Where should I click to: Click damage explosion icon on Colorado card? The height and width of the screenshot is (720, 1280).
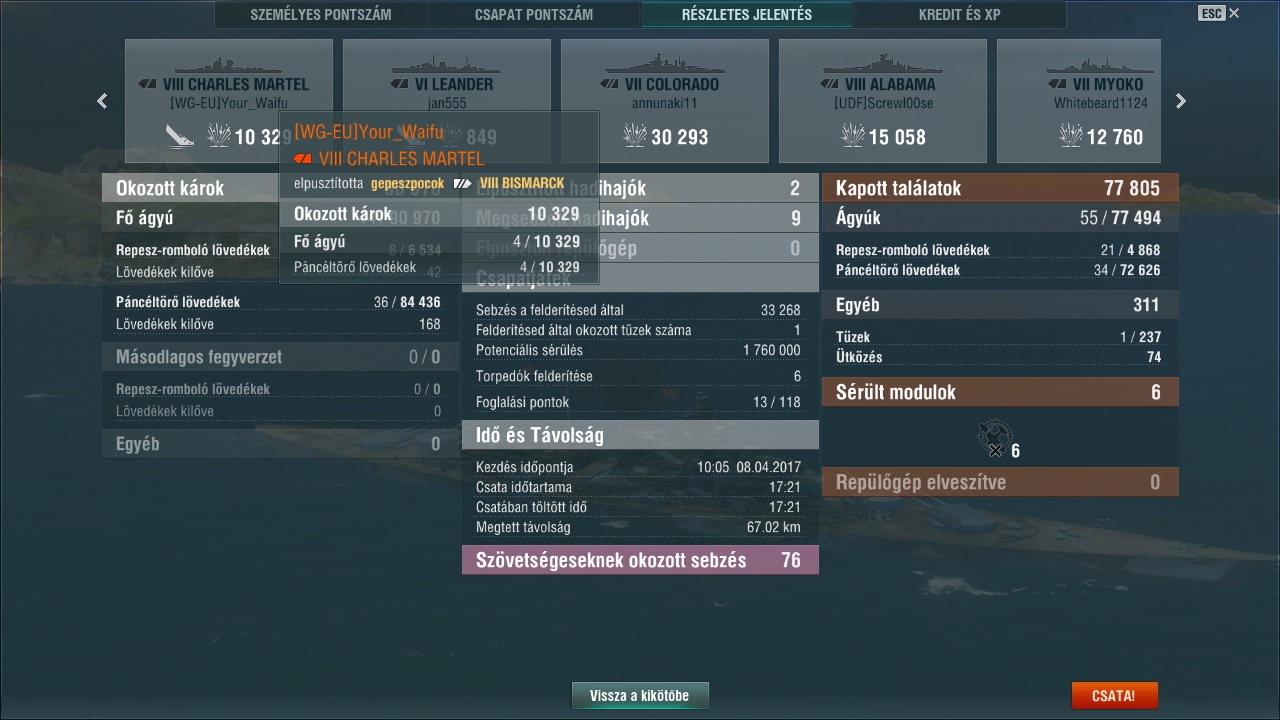pos(635,135)
